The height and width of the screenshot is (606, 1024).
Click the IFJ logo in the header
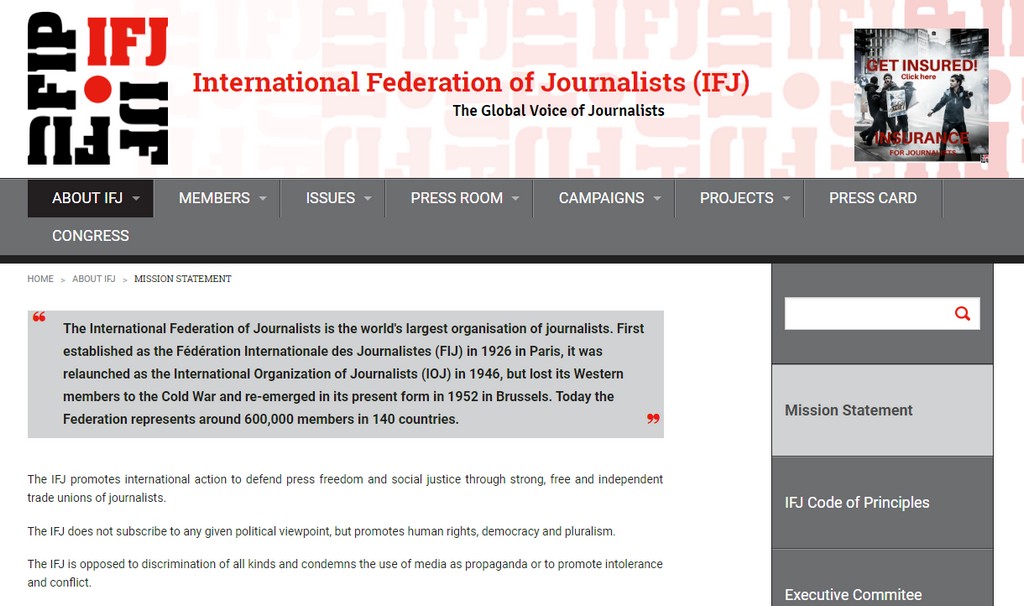[98, 88]
